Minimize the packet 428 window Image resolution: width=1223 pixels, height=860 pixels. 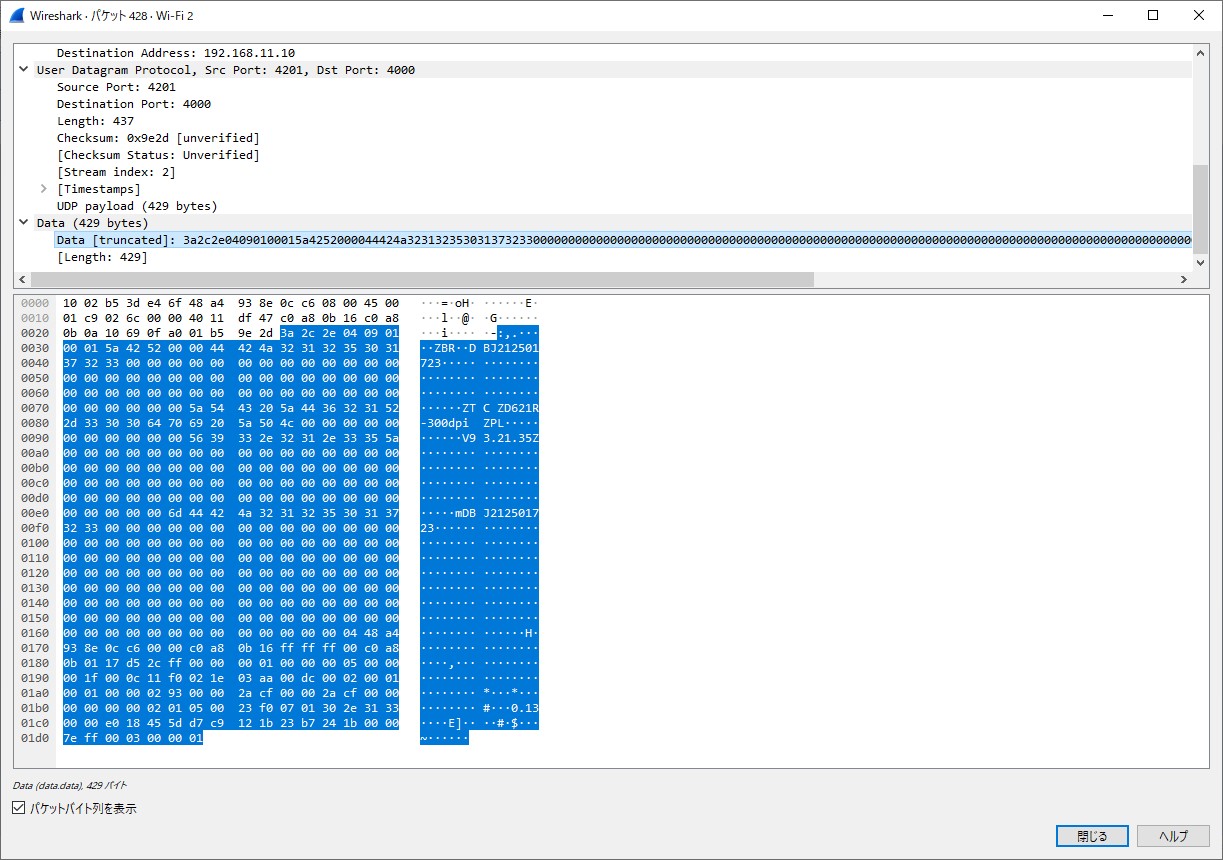click(x=1107, y=15)
